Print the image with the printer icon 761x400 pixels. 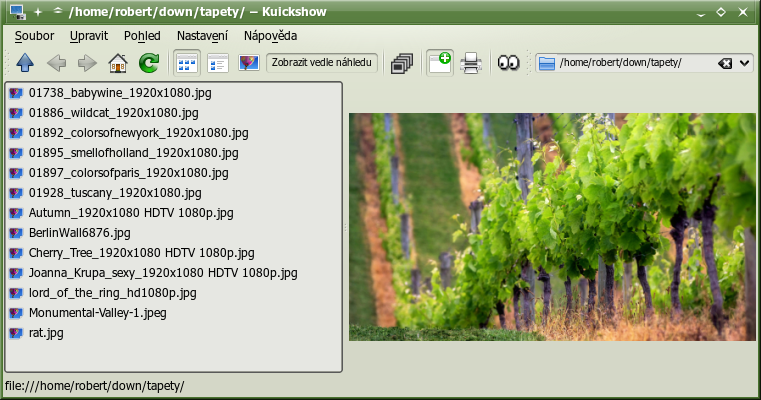click(x=471, y=63)
